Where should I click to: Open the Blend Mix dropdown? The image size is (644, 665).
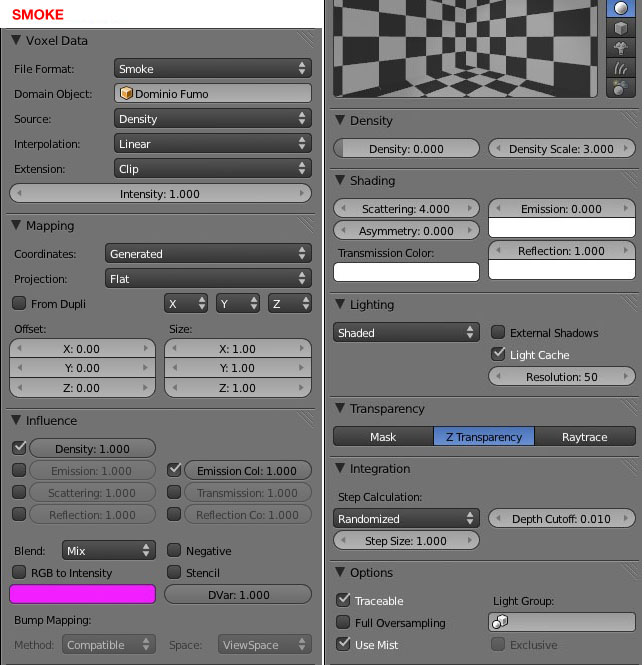pos(109,550)
